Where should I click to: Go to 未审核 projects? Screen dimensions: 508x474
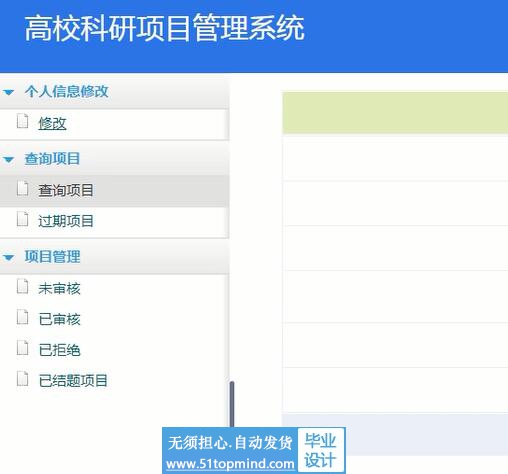tap(59, 288)
